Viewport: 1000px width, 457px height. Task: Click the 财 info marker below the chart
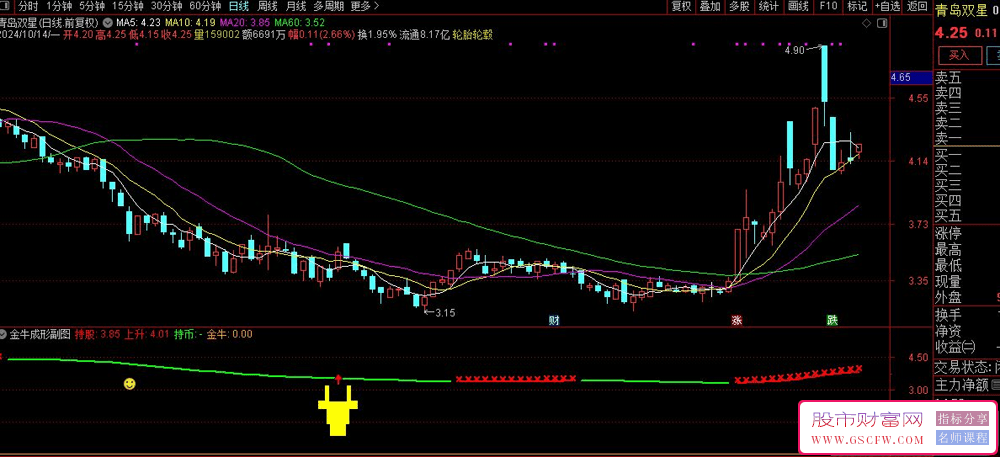[x=554, y=320]
